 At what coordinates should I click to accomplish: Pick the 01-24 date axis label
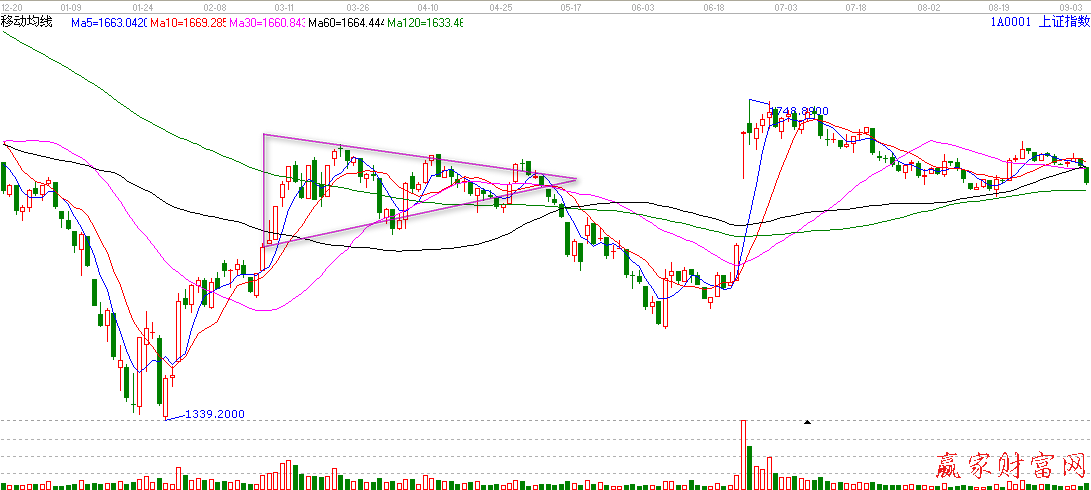pyautogui.click(x=142, y=6)
